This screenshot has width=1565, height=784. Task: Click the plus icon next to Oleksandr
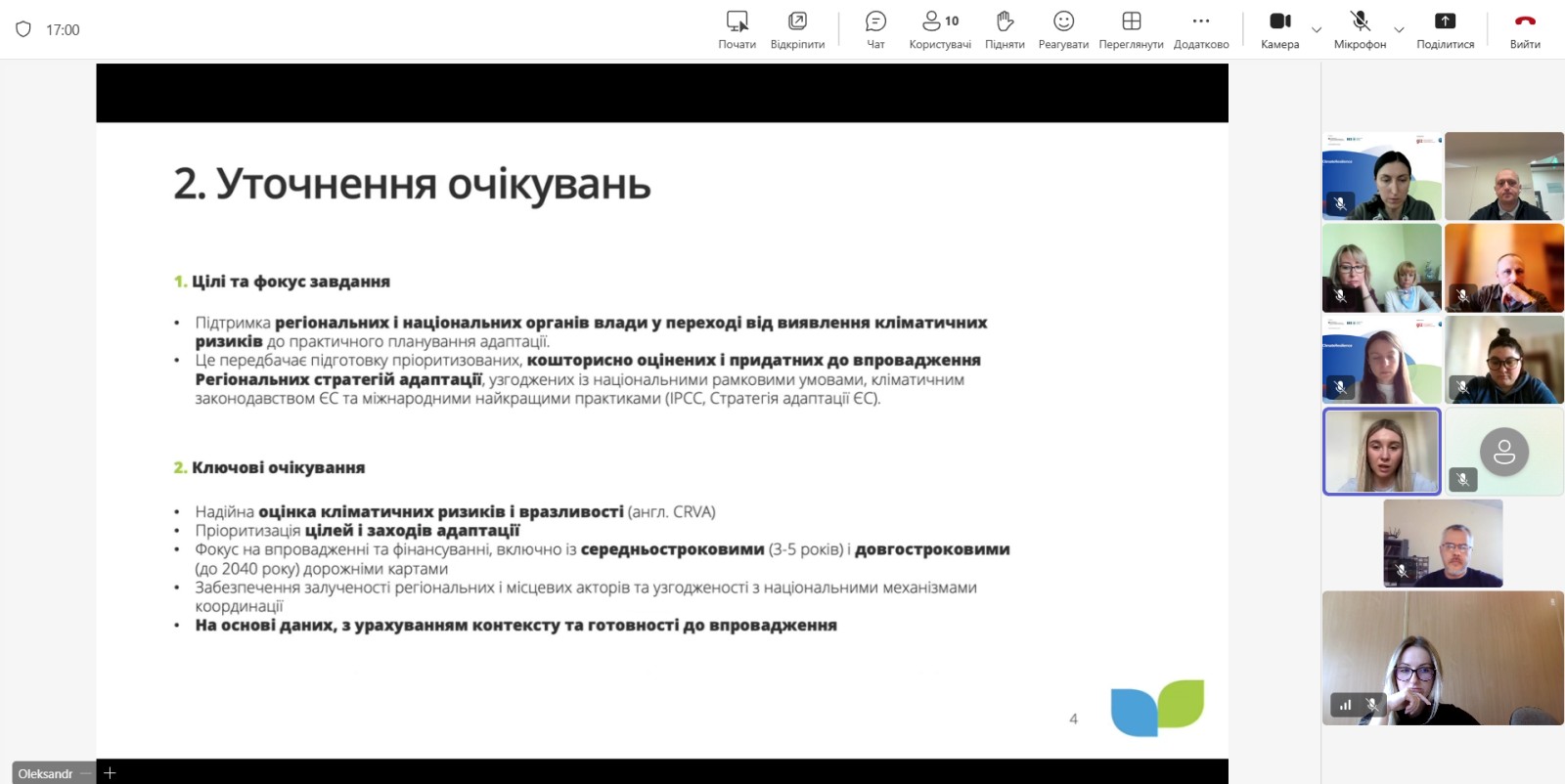[x=110, y=773]
